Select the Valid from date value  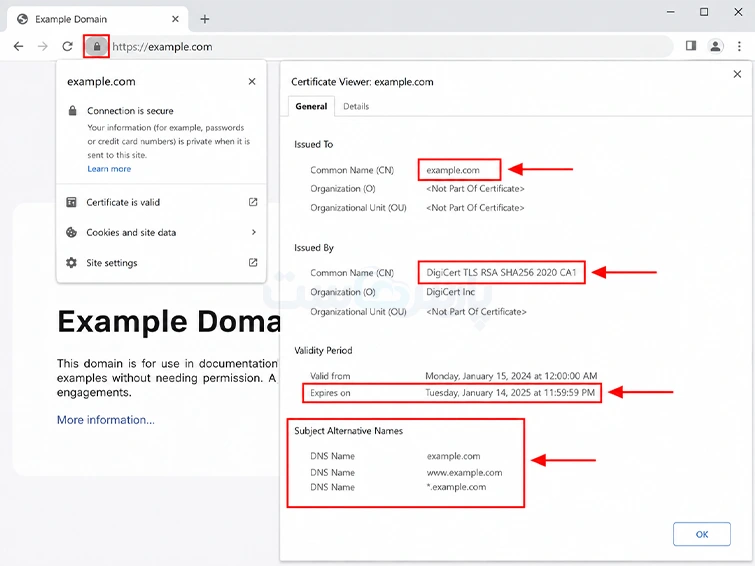click(511, 376)
